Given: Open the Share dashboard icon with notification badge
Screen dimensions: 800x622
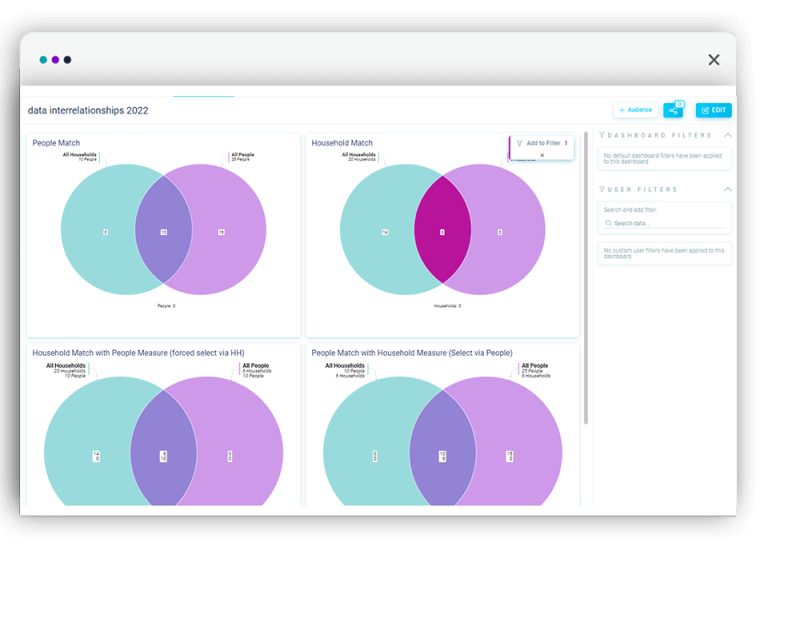Looking at the screenshot, I should pos(672,109).
